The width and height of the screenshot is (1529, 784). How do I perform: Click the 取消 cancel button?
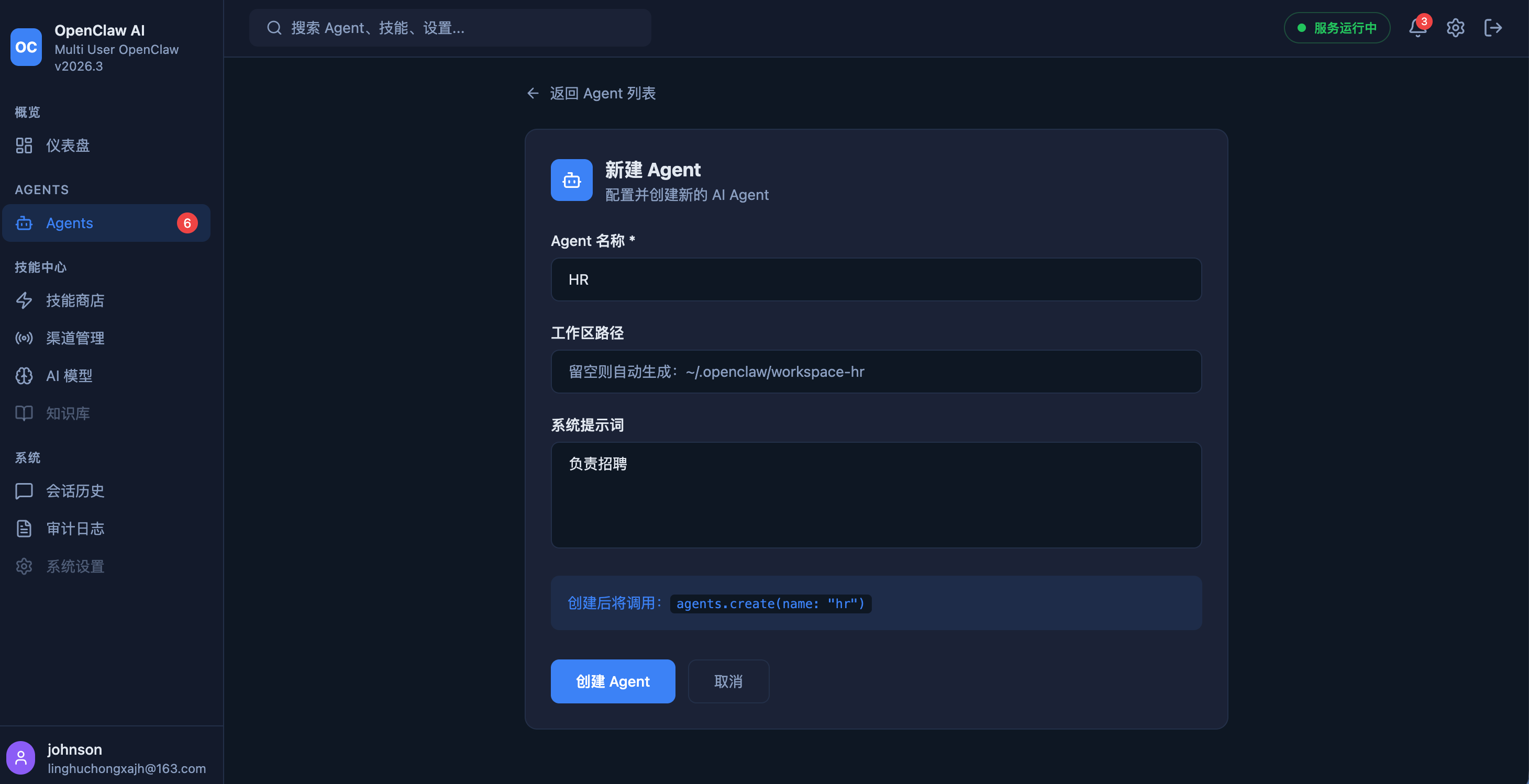(x=728, y=681)
